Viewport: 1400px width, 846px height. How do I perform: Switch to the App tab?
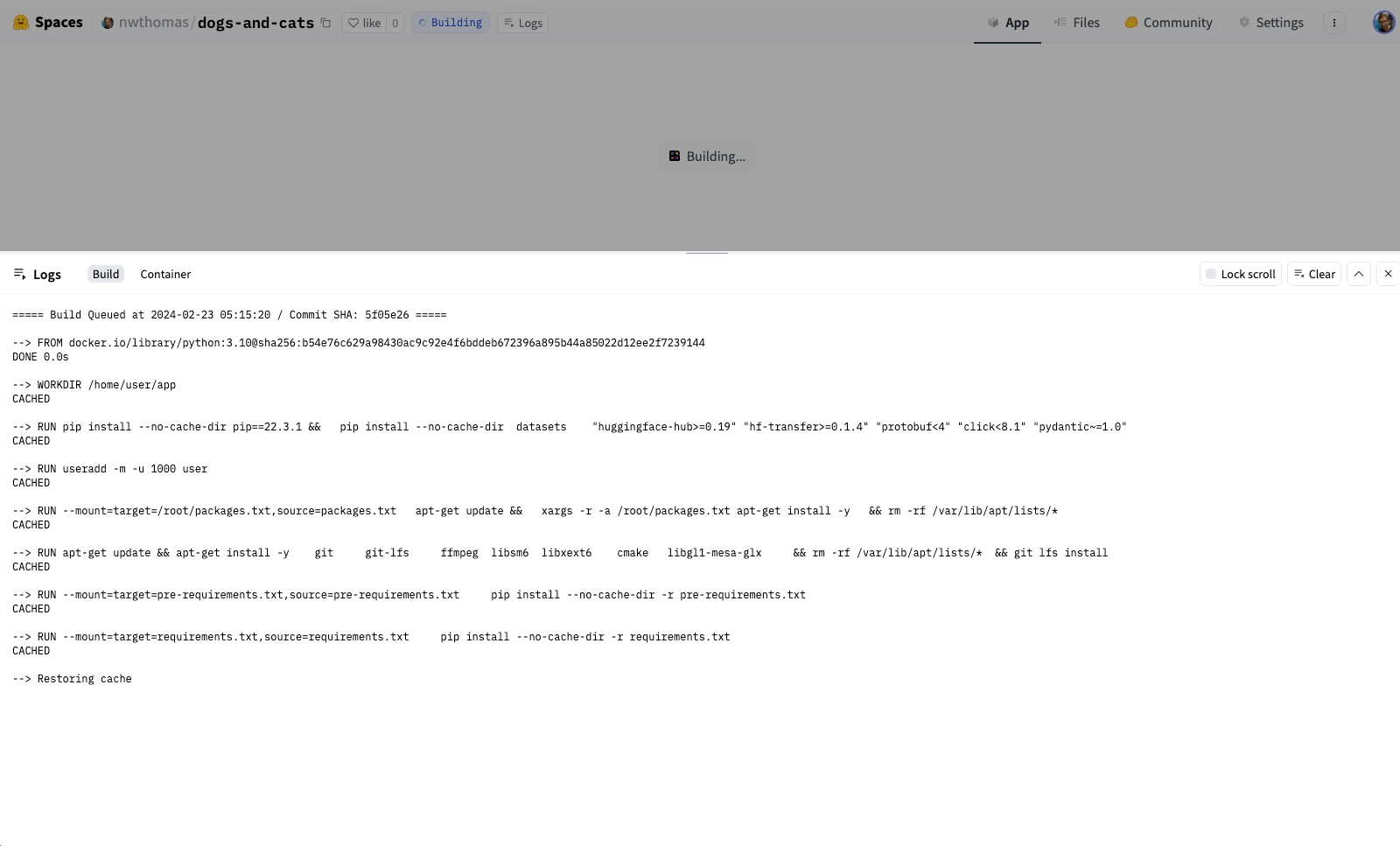click(x=1007, y=23)
